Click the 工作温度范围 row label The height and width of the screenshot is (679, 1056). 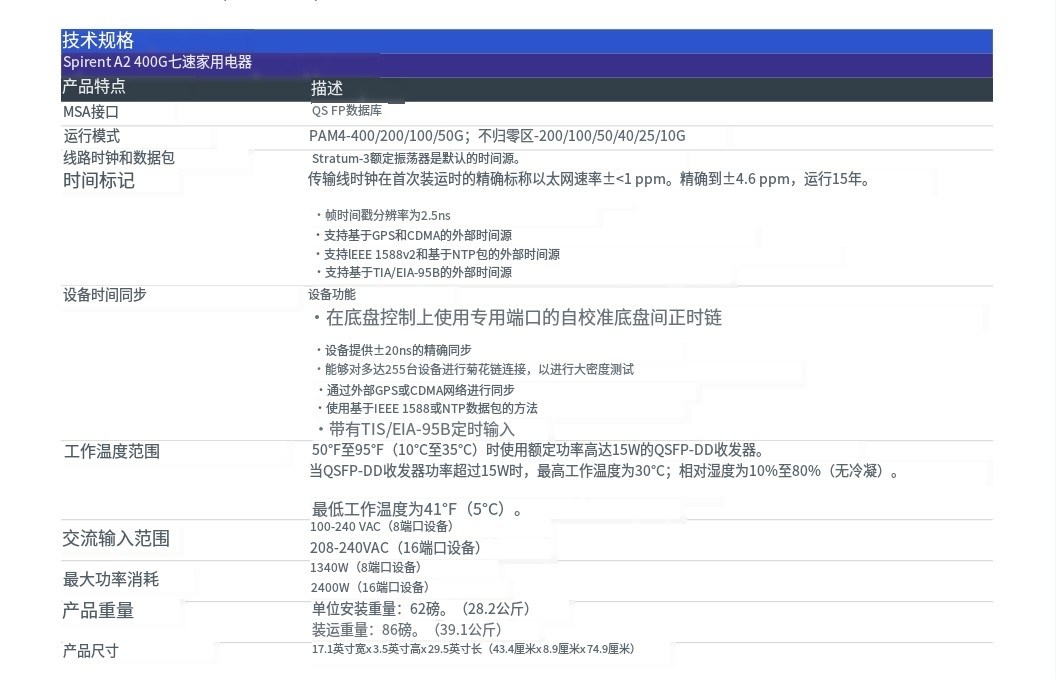[x=112, y=451]
